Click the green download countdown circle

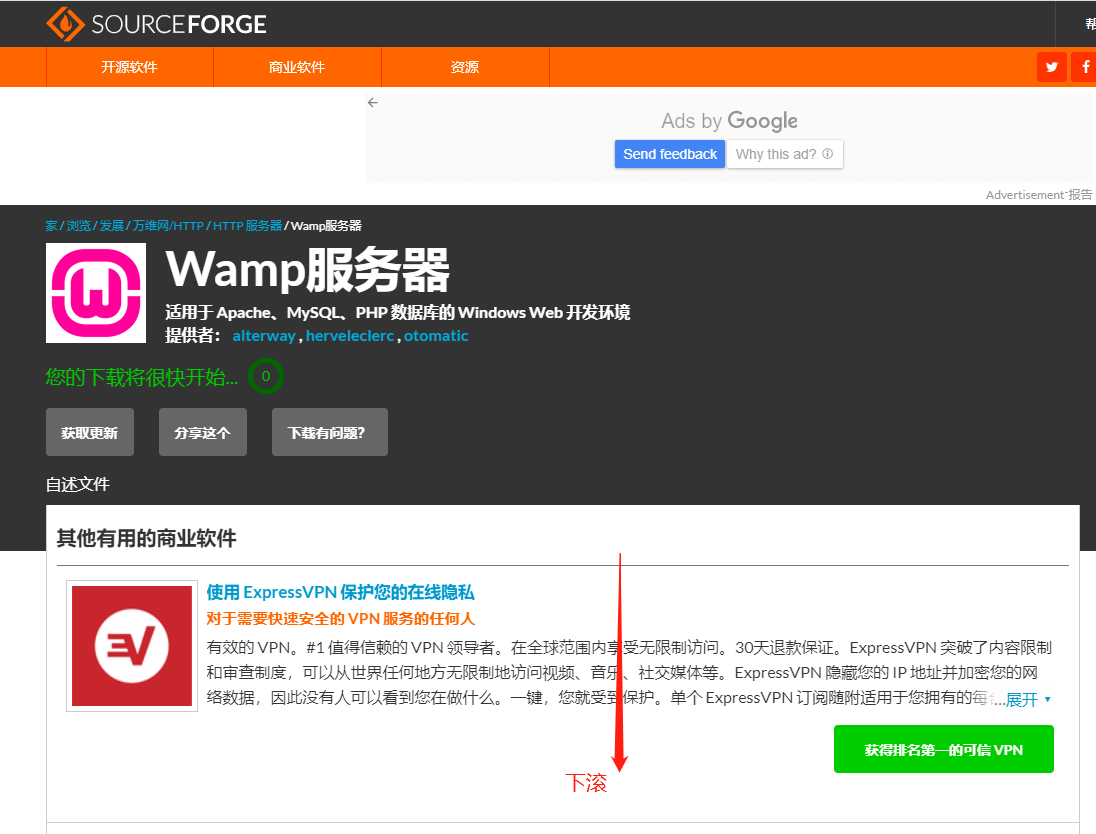pos(265,377)
